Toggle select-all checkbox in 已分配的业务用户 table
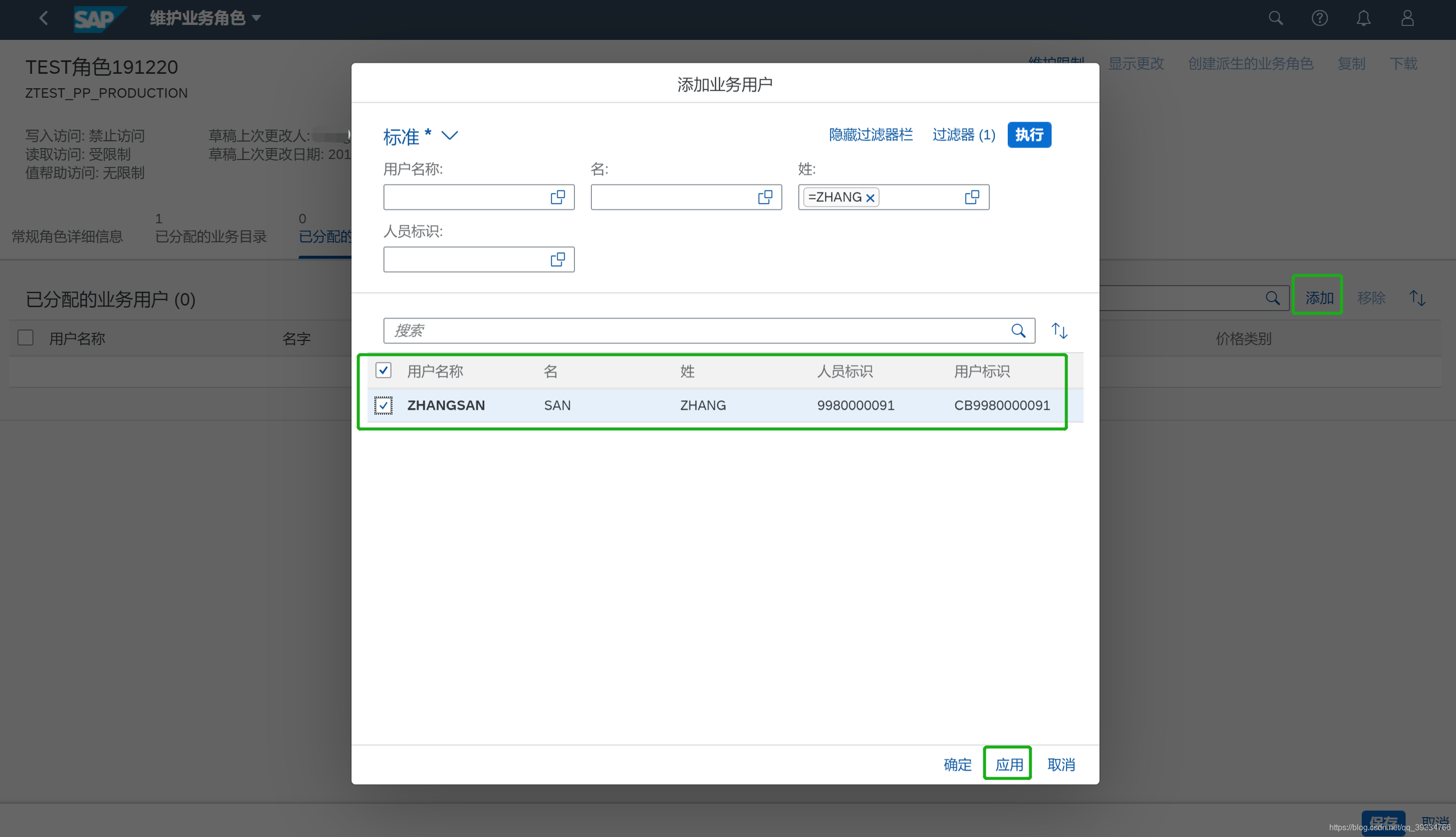 tap(25, 337)
